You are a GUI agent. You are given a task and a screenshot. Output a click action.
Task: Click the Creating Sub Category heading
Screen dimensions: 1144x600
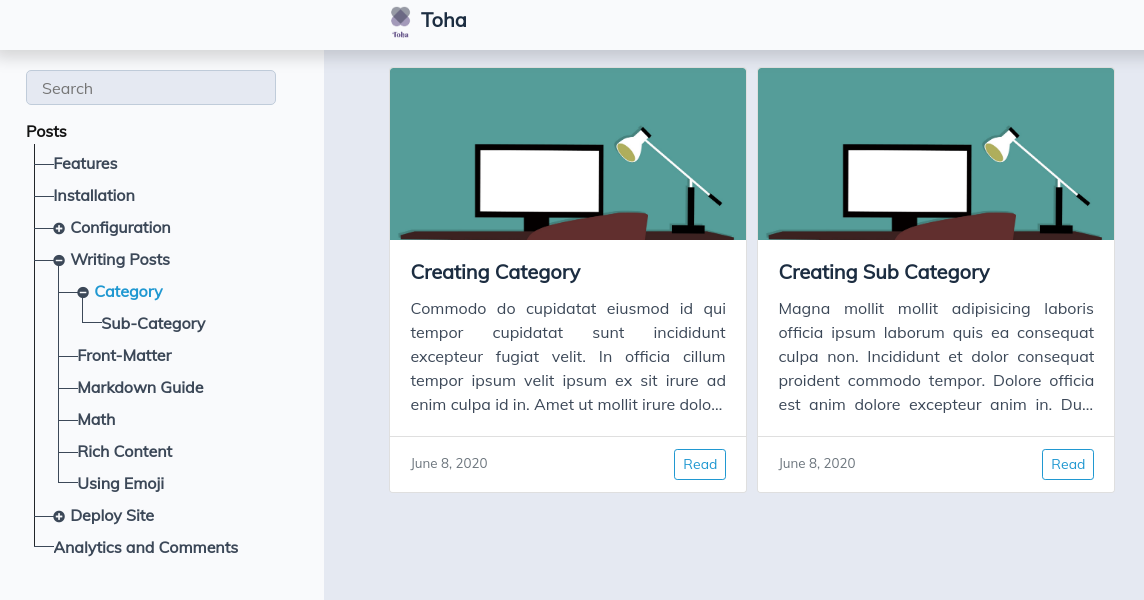tap(884, 272)
